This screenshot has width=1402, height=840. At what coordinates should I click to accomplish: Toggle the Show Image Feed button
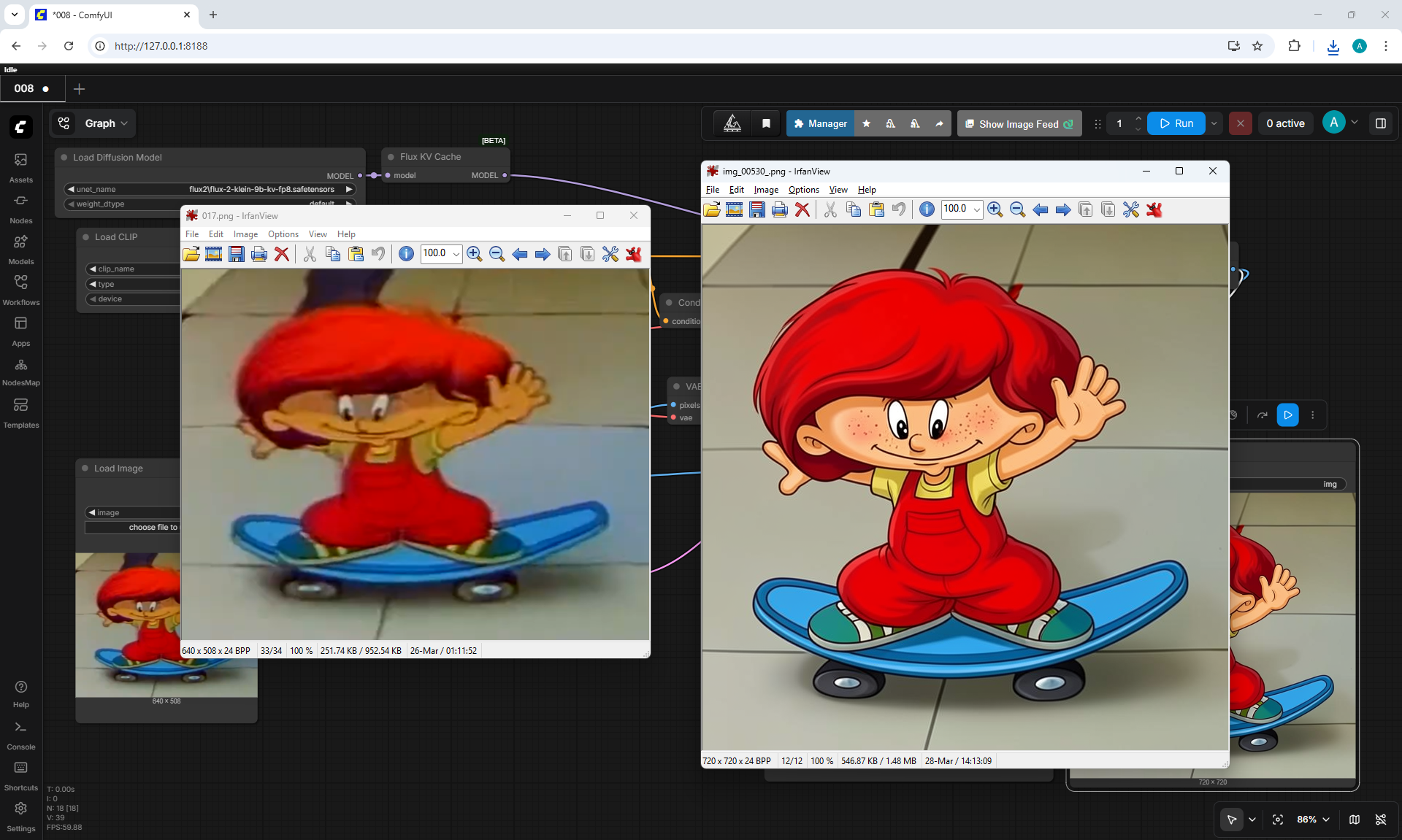[1019, 124]
